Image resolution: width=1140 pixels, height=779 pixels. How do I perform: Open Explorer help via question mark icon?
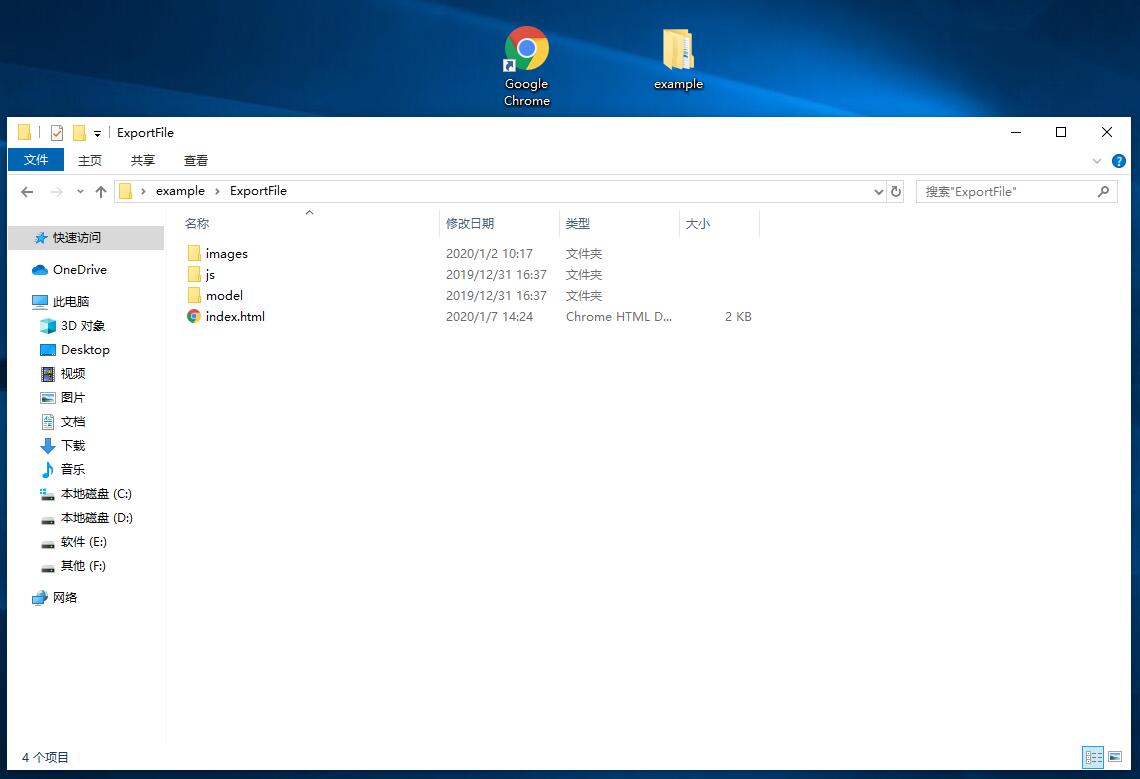coord(1119,160)
